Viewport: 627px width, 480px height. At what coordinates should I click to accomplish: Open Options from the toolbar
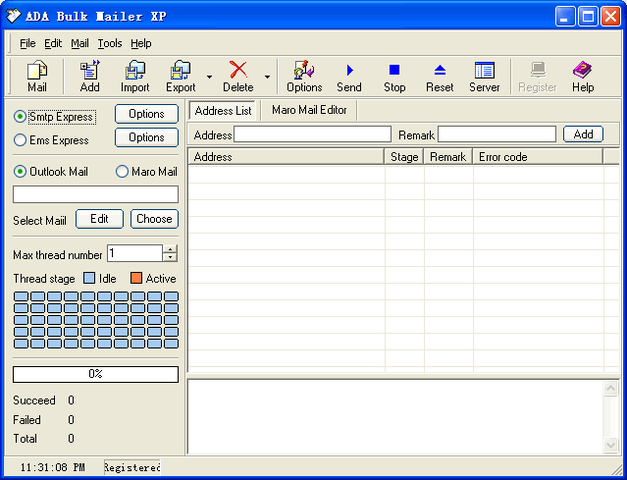[x=304, y=76]
